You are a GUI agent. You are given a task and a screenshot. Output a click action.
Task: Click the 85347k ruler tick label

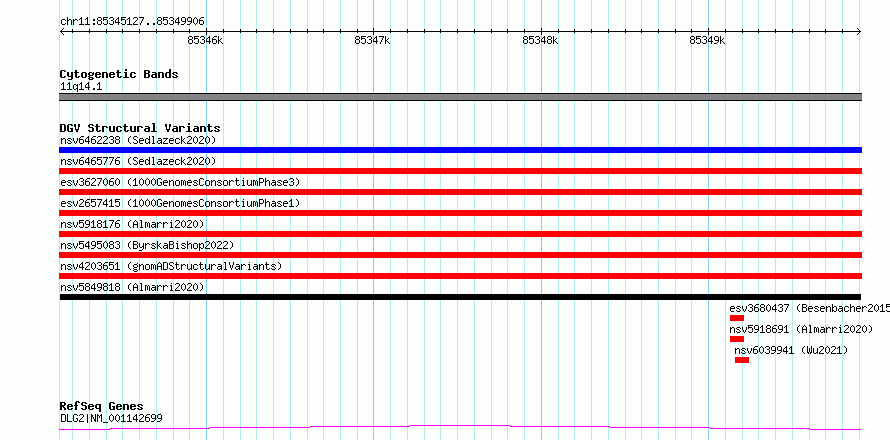372,40
